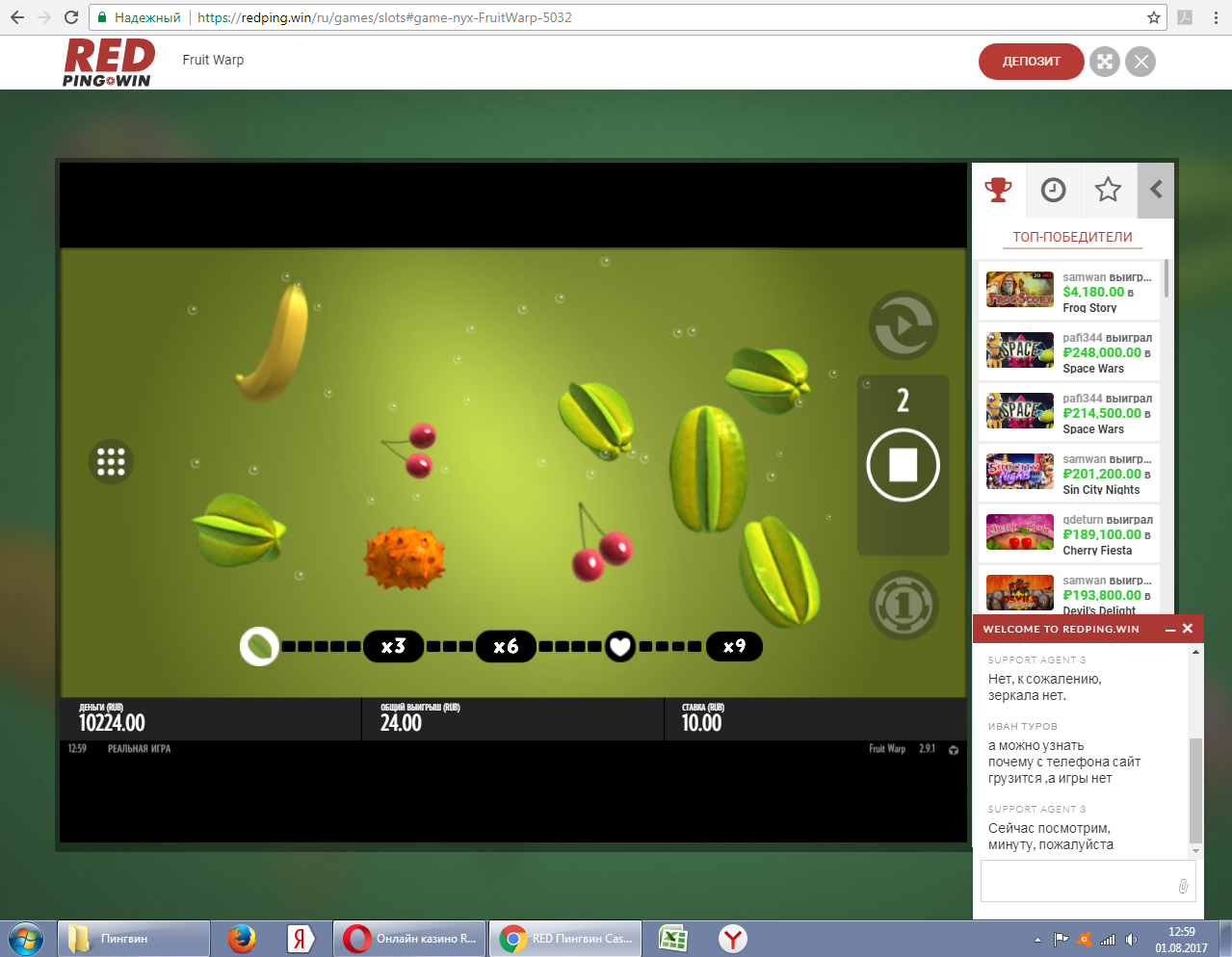The height and width of the screenshot is (957, 1232).
Task: Click the ТОП-ПОБЕДИТЕЛИ heading
Action: point(1072,237)
